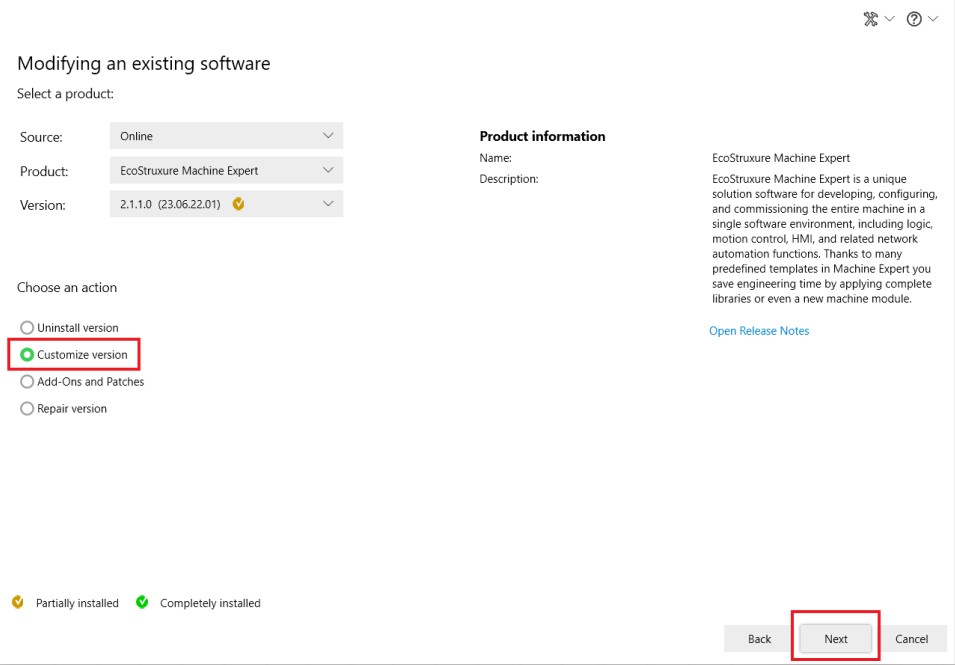
Task: Click the Completely installed legend icon
Action: click(142, 602)
